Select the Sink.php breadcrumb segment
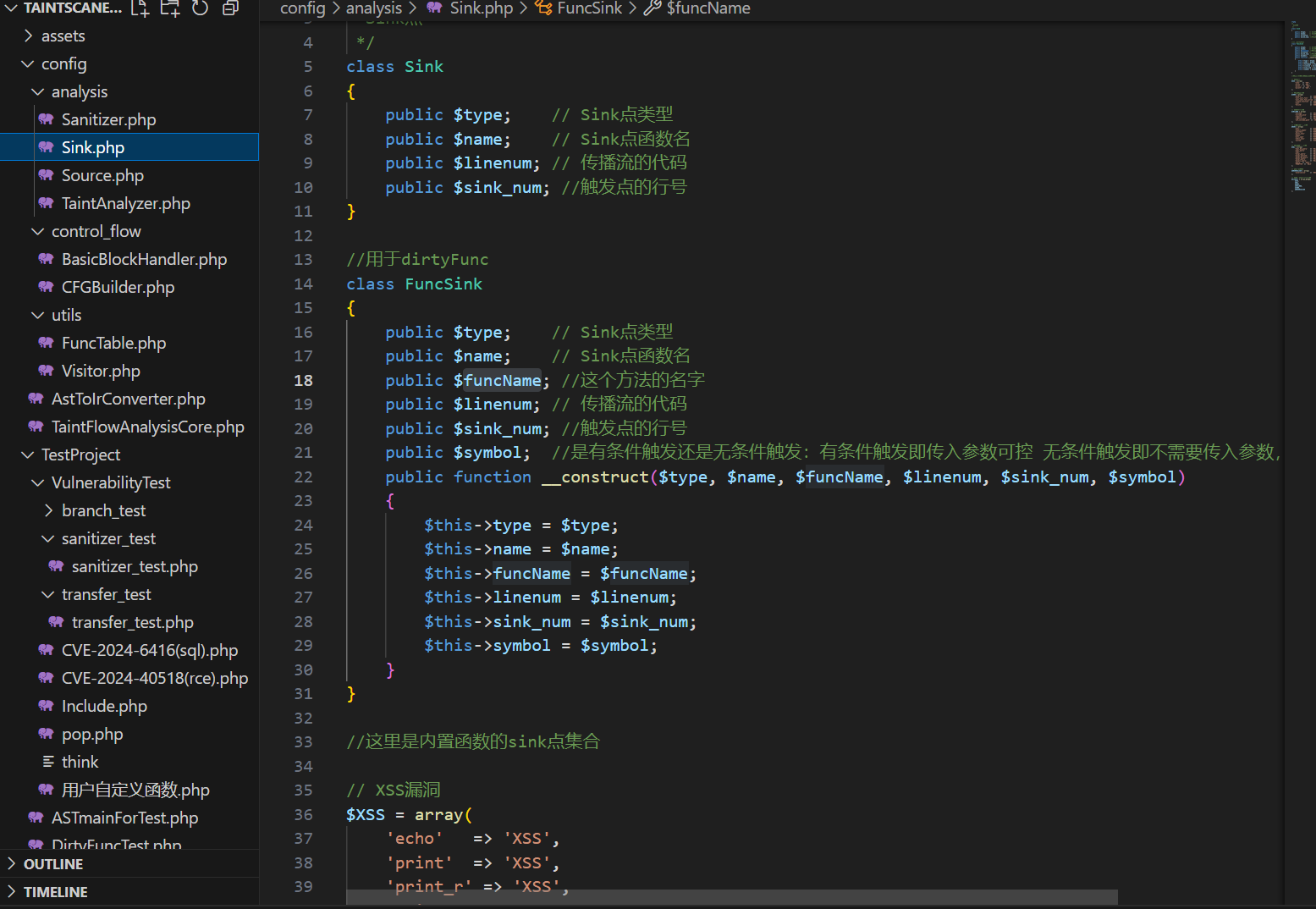The image size is (1316, 909). point(481,8)
